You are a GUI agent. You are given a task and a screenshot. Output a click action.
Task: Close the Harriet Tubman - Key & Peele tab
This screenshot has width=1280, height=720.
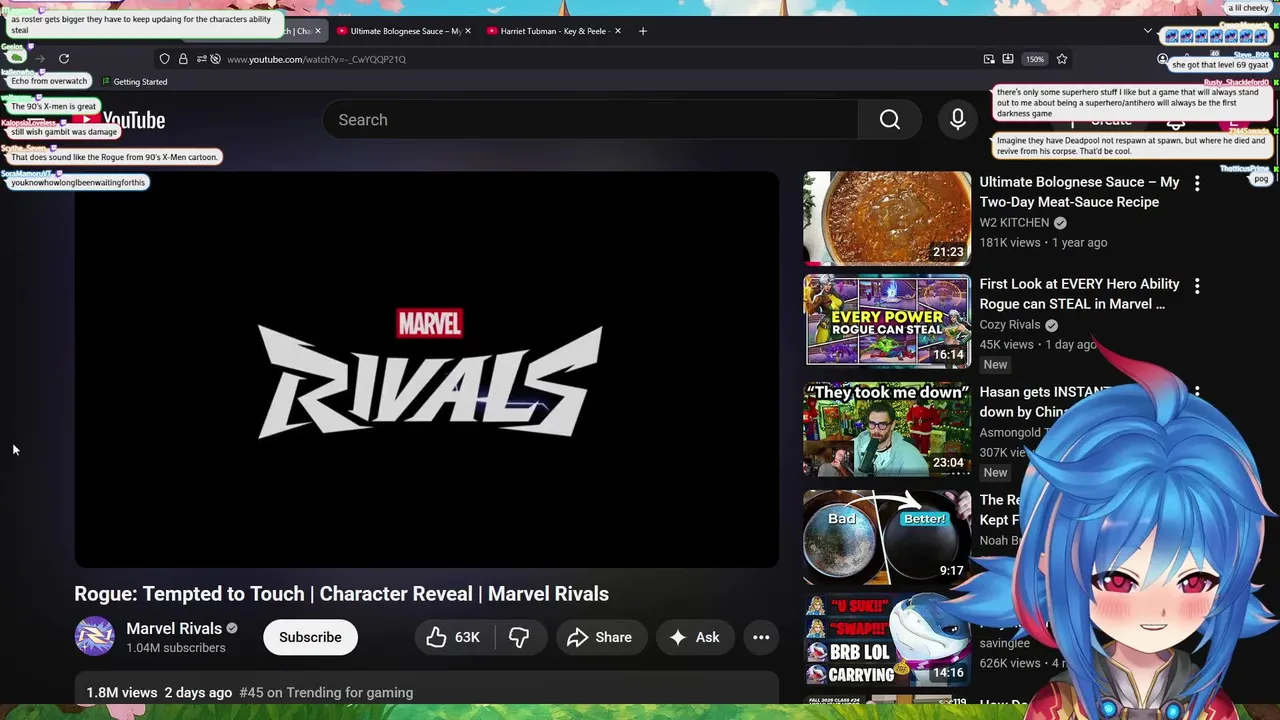tap(618, 31)
